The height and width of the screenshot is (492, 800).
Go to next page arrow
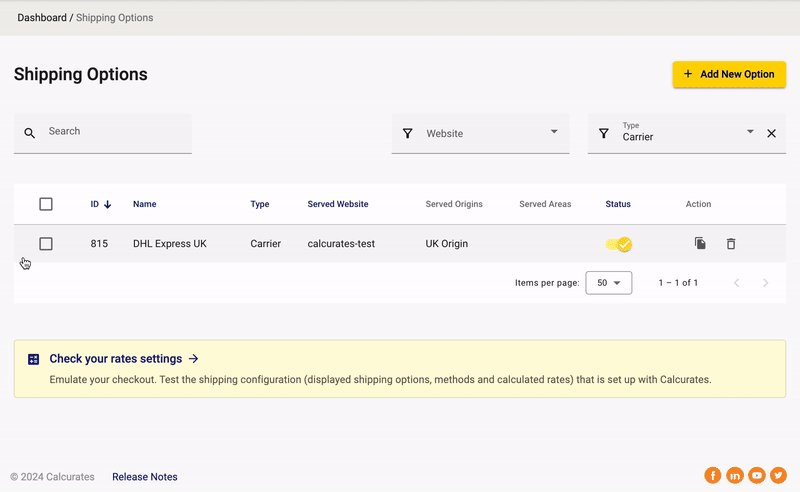pos(765,283)
